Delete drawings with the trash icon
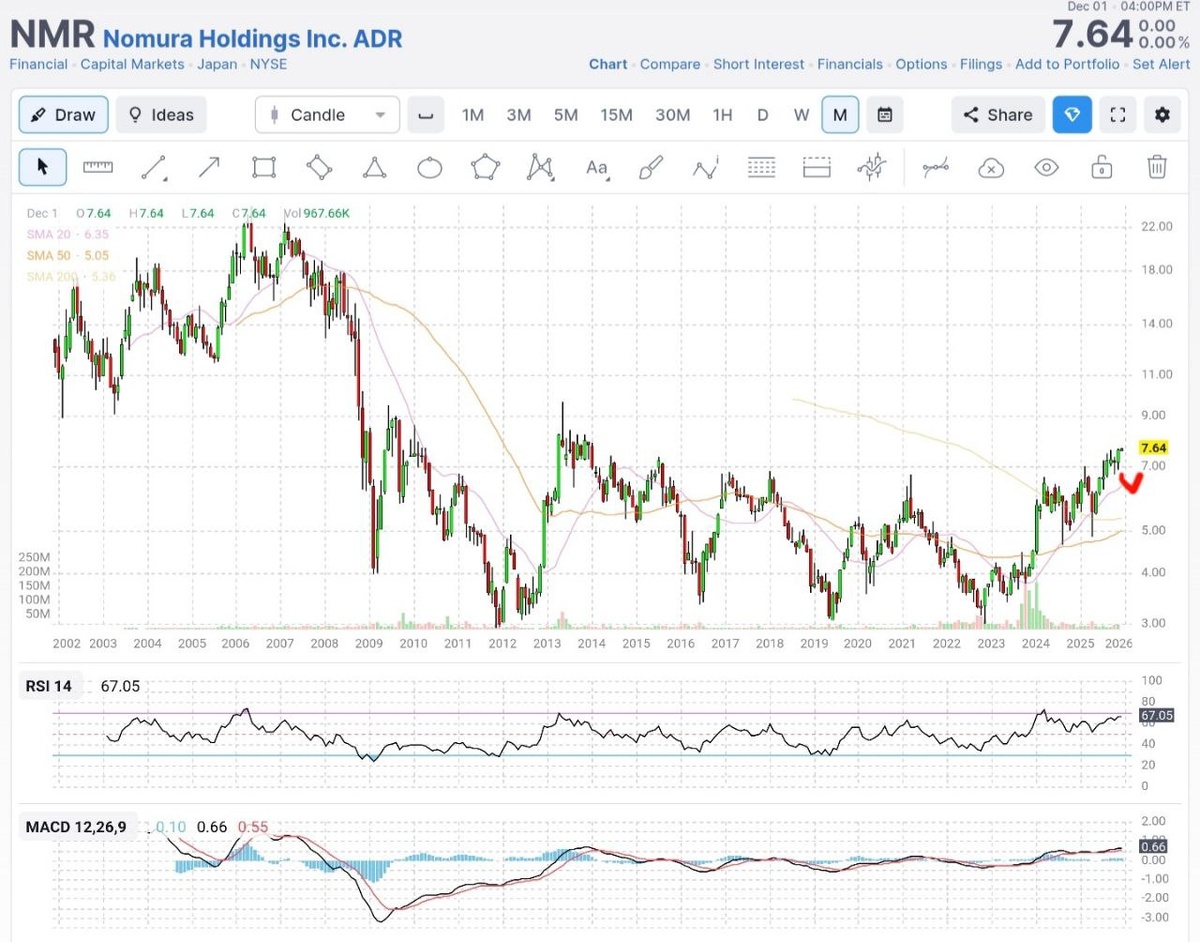Image resolution: width=1200 pixels, height=942 pixels. click(x=1157, y=167)
